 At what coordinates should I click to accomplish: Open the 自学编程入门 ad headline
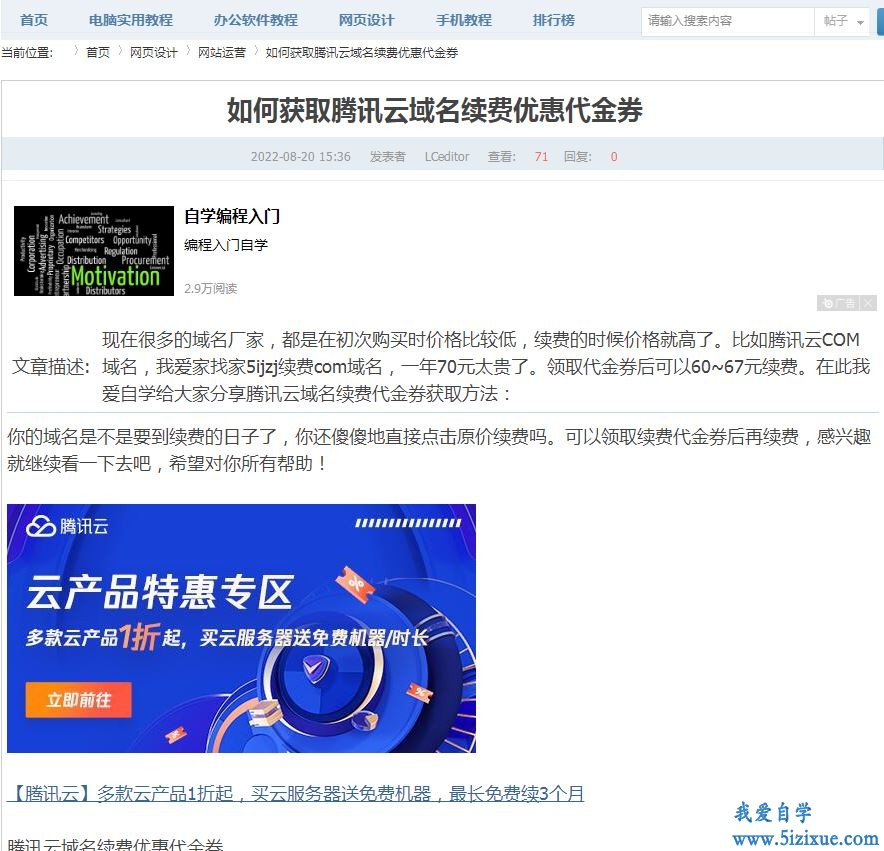click(x=232, y=216)
